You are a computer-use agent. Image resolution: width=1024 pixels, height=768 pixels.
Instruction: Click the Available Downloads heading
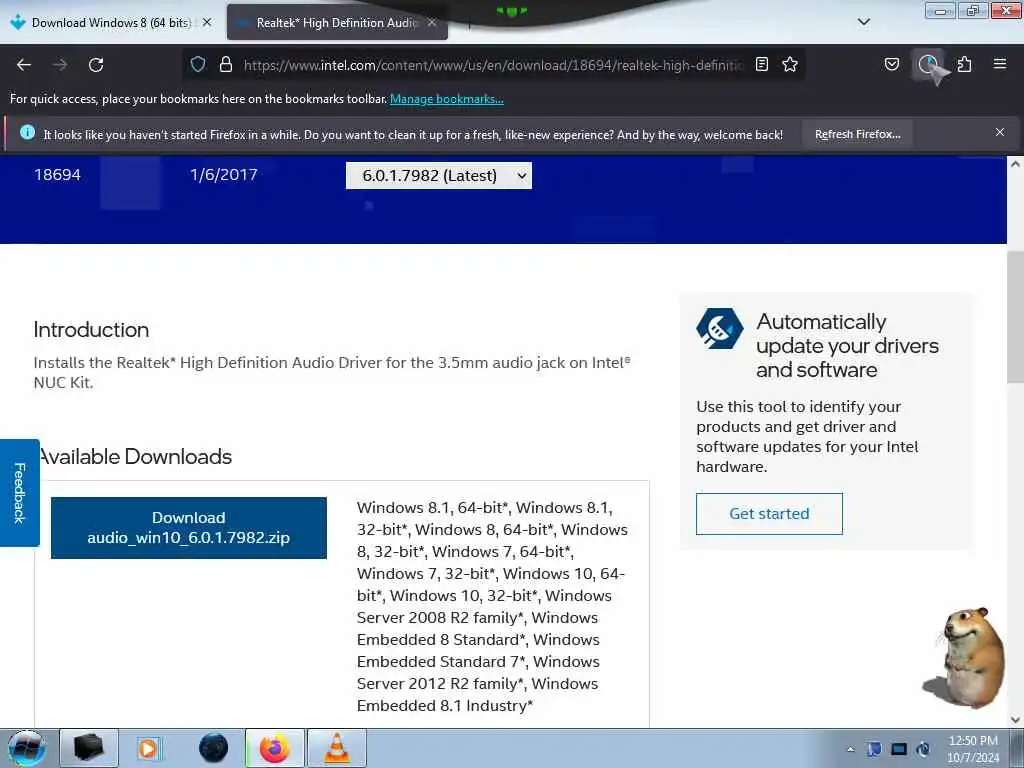point(135,456)
